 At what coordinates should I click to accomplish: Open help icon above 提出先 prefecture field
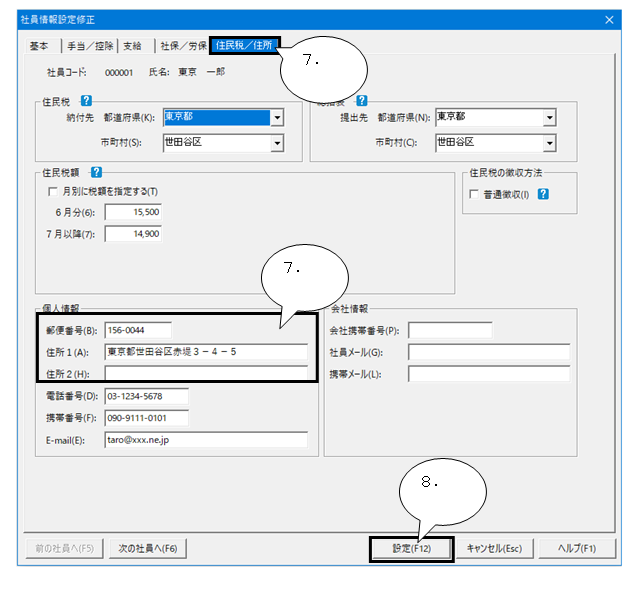(362, 101)
